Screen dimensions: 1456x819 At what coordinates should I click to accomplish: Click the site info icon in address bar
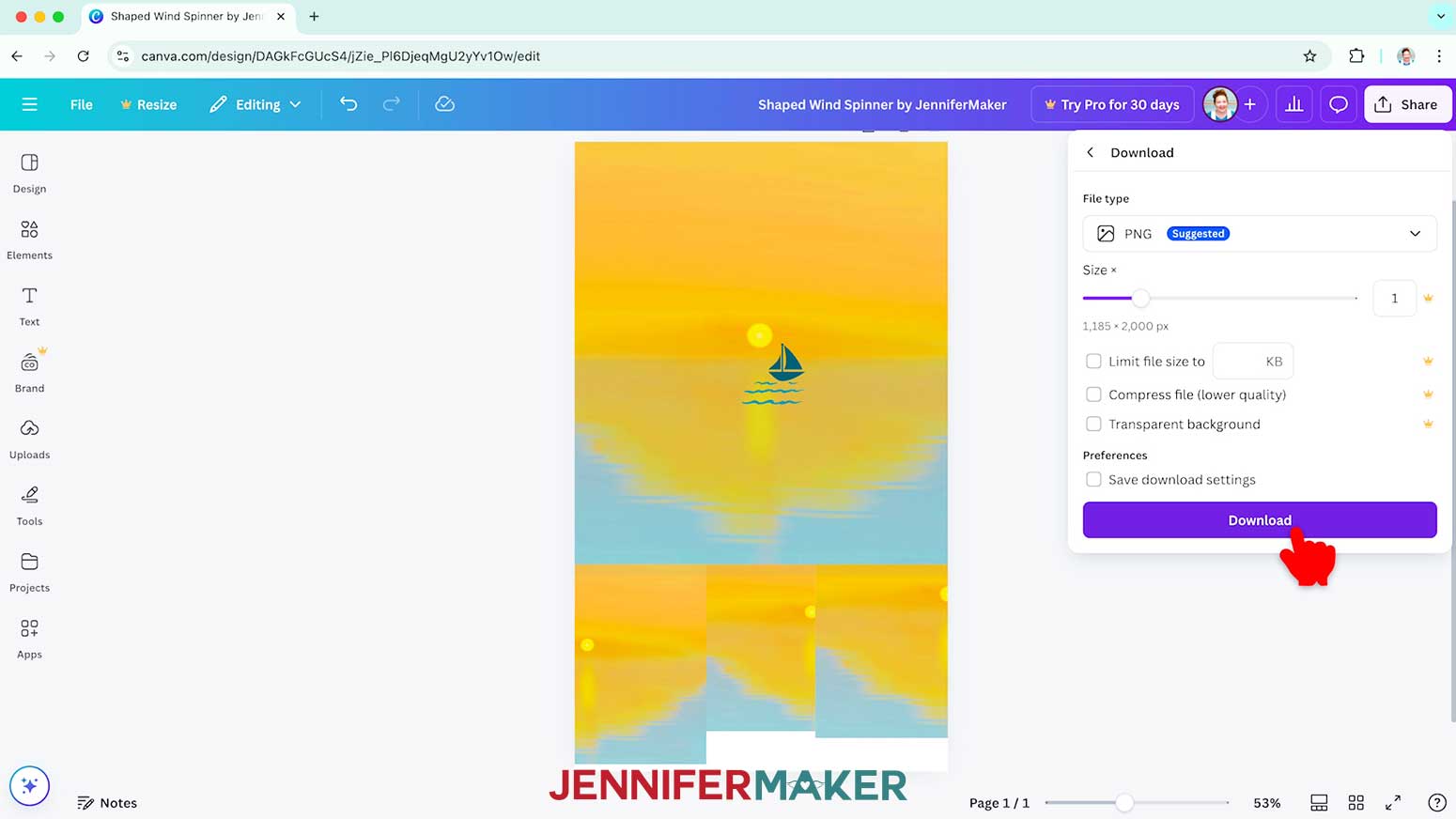(x=123, y=56)
